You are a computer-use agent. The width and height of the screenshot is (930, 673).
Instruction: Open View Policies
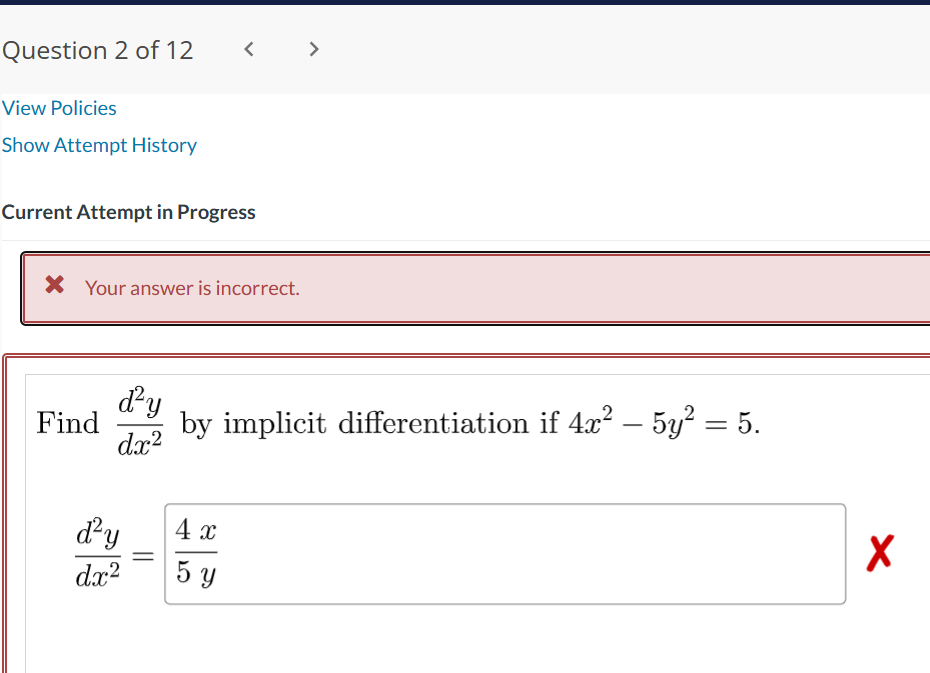point(59,108)
